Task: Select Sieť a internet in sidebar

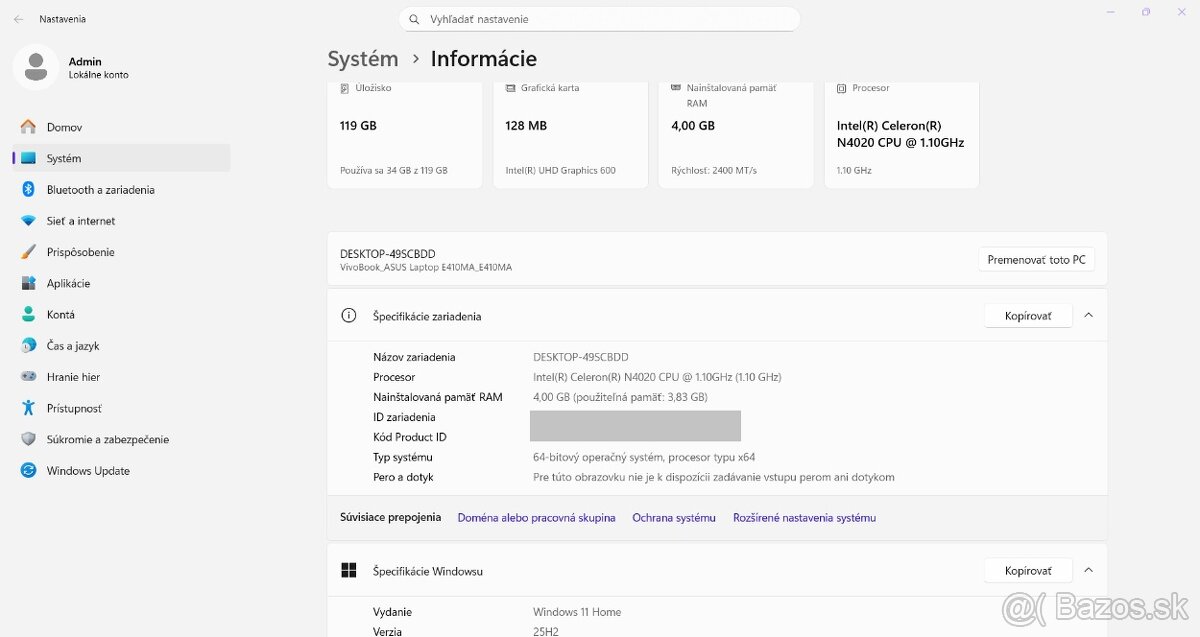Action: point(78,220)
